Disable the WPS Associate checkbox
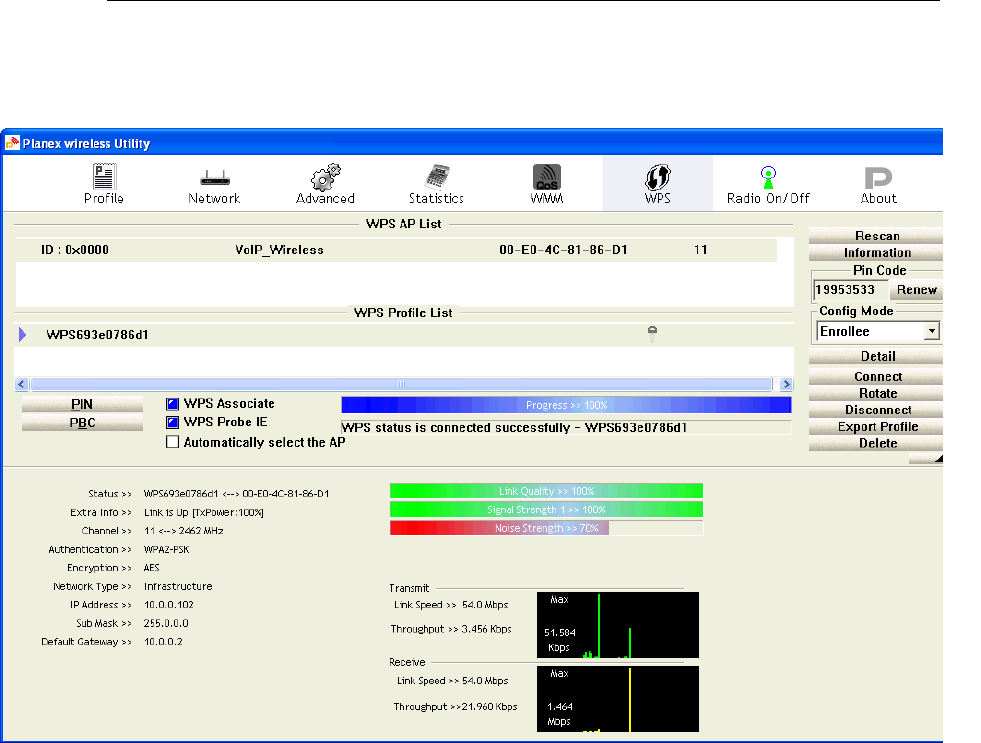 pos(173,404)
